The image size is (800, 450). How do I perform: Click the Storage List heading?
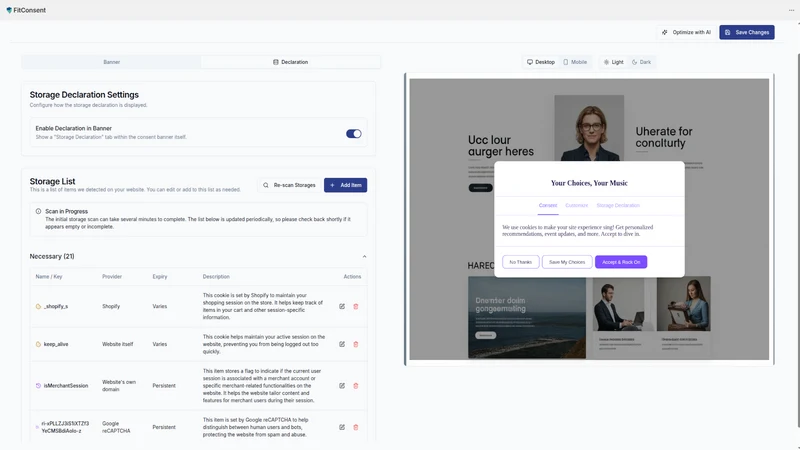(x=53, y=182)
